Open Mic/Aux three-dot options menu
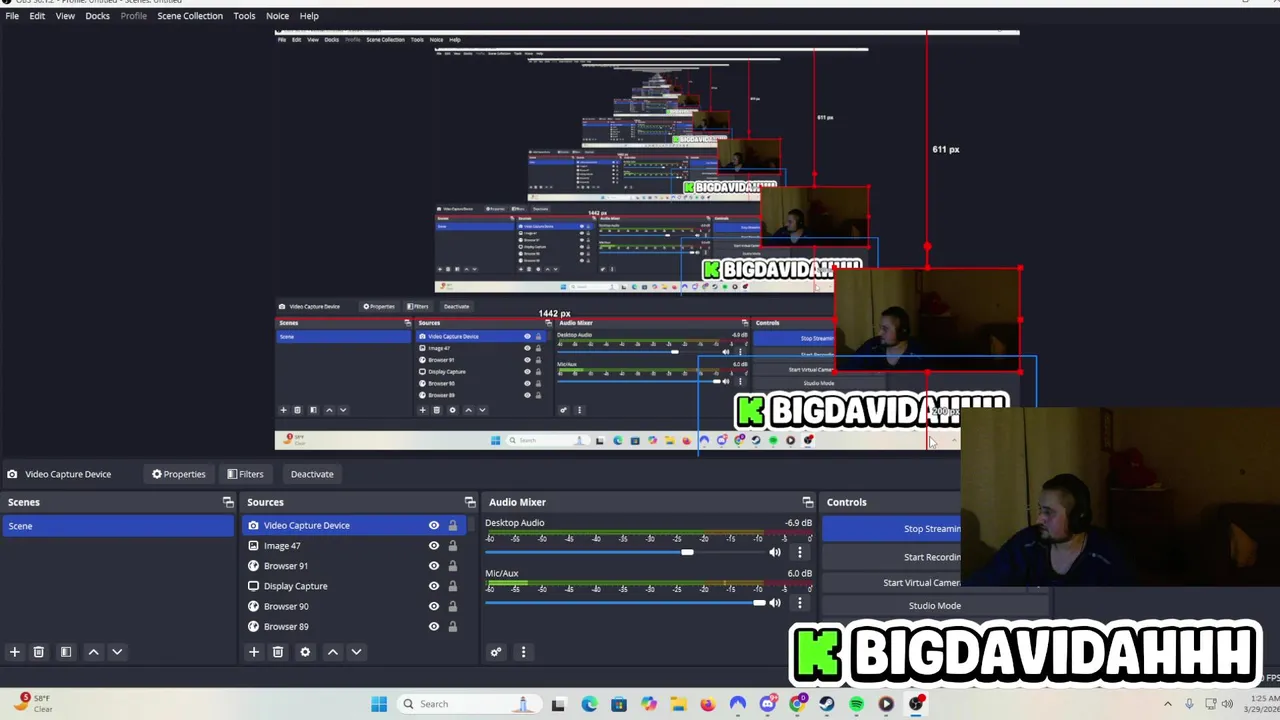 point(799,602)
